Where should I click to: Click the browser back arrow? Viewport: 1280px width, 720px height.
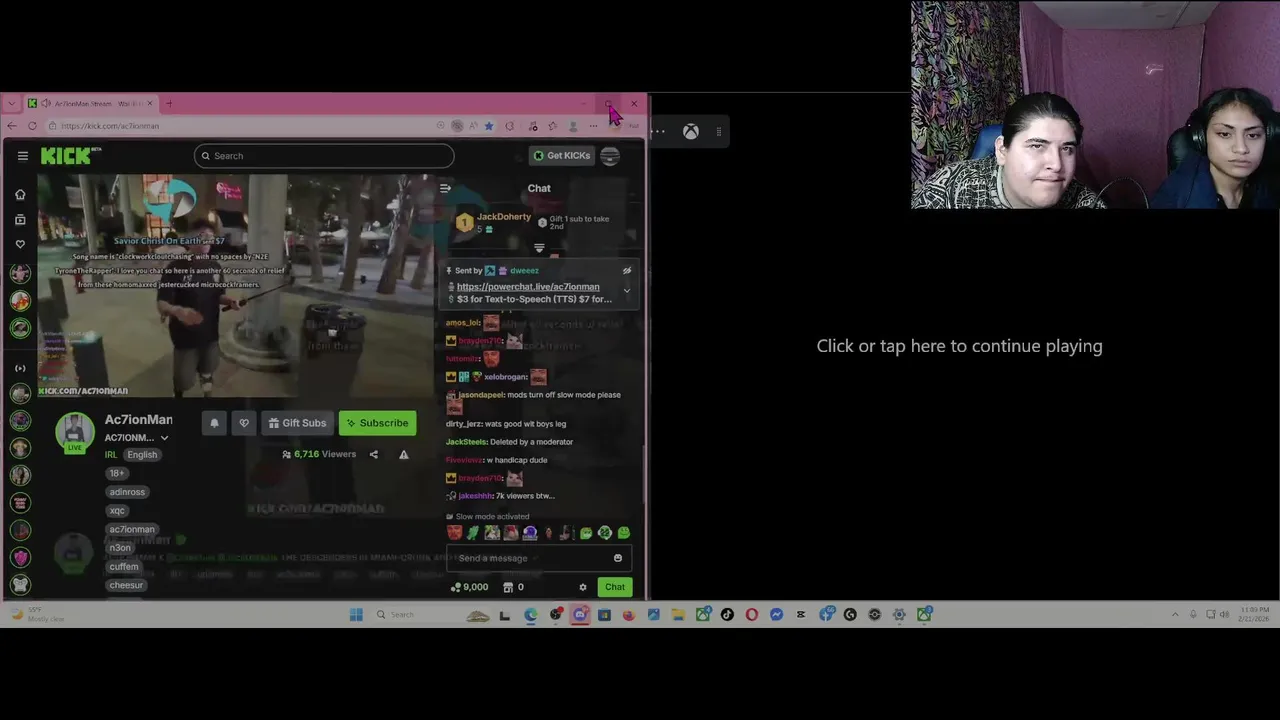12,126
